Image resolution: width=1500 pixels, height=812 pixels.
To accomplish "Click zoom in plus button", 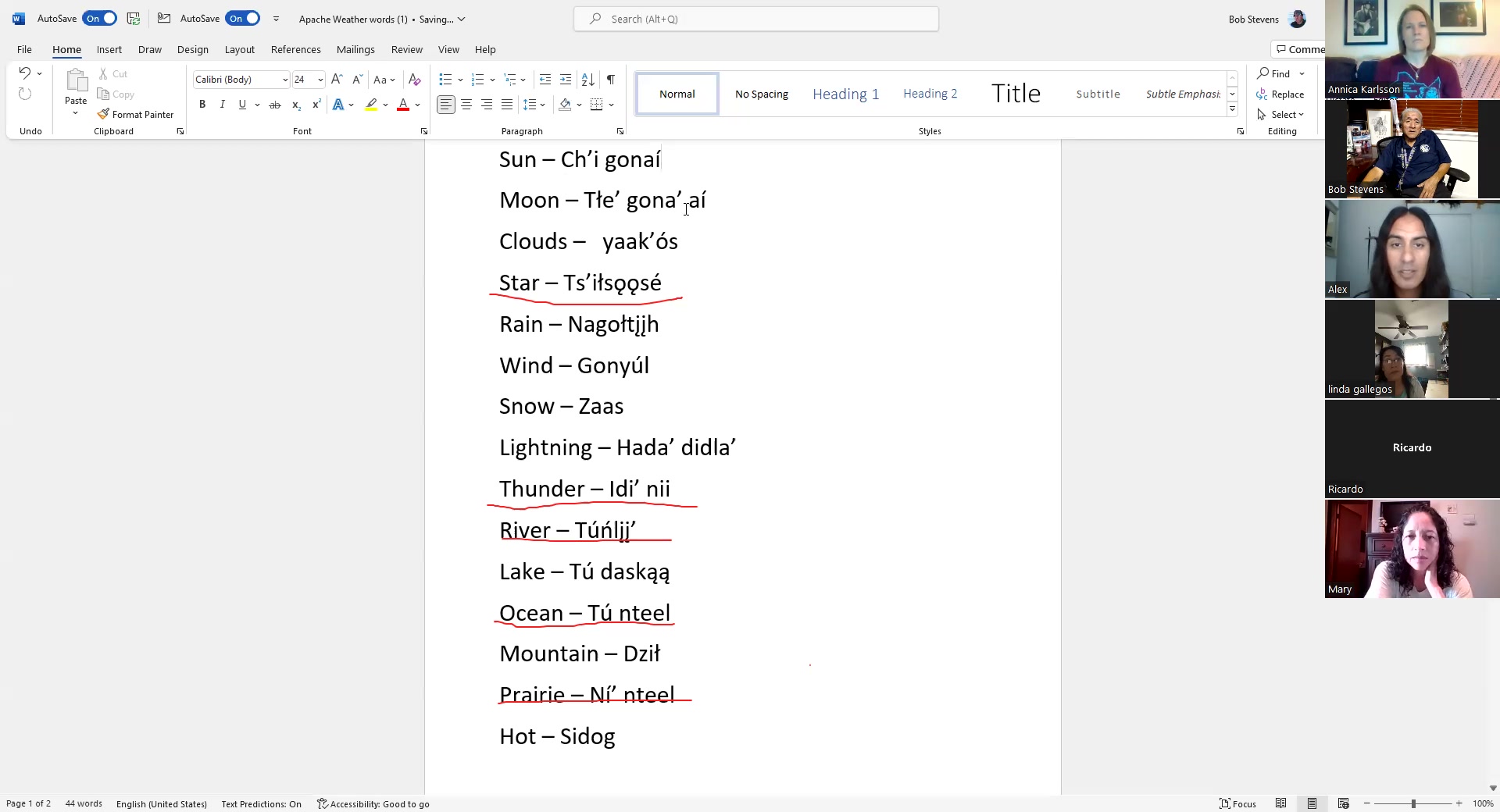I will [x=1459, y=803].
